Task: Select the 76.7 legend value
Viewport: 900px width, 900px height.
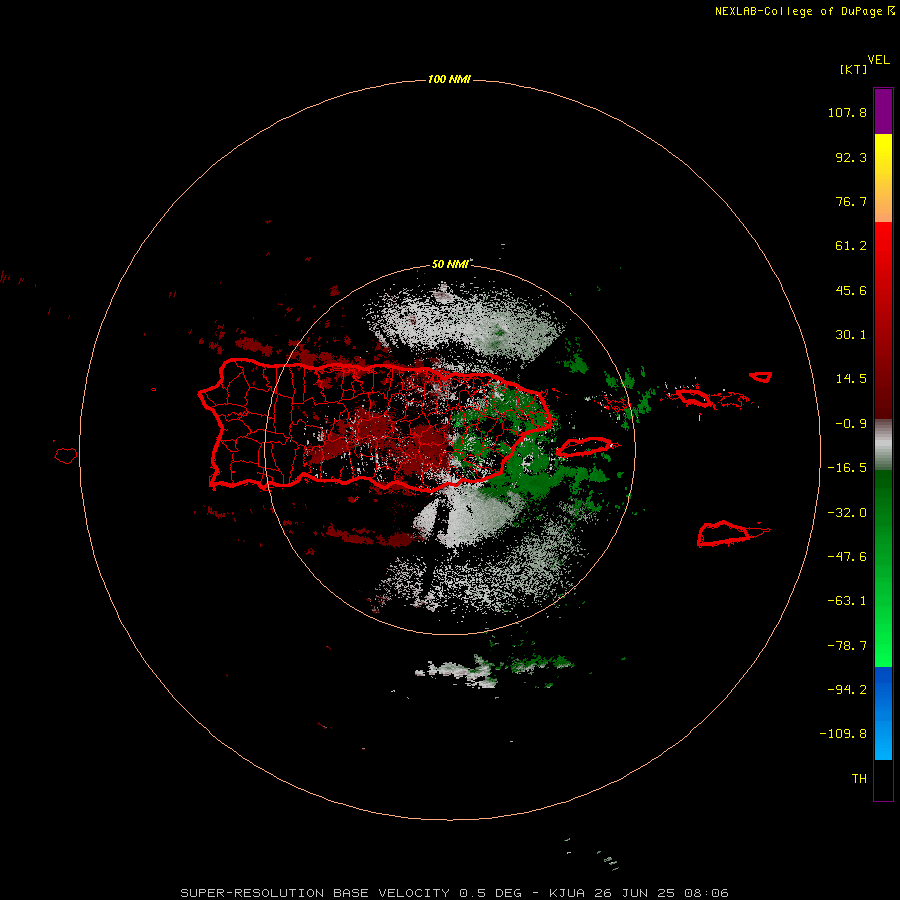Action: tap(851, 201)
